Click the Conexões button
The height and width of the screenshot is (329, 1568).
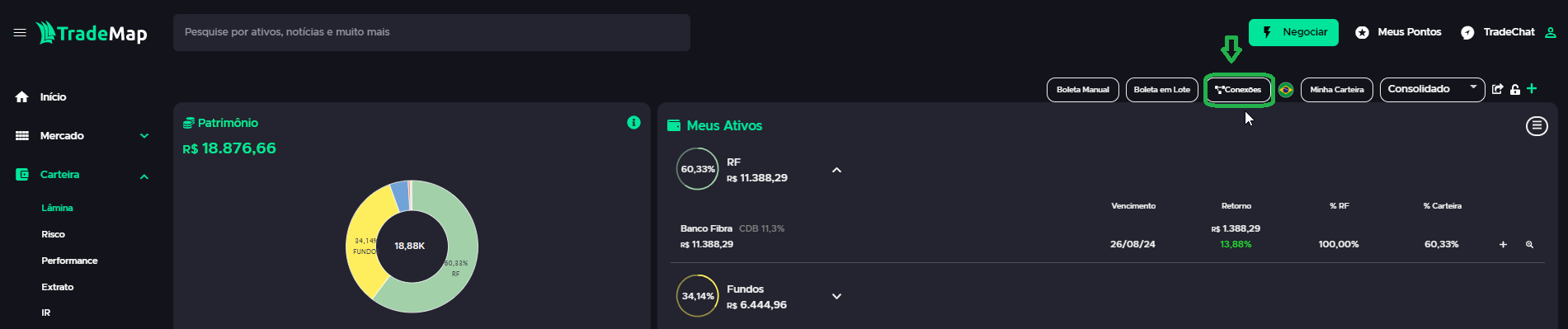pos(1239,89)
